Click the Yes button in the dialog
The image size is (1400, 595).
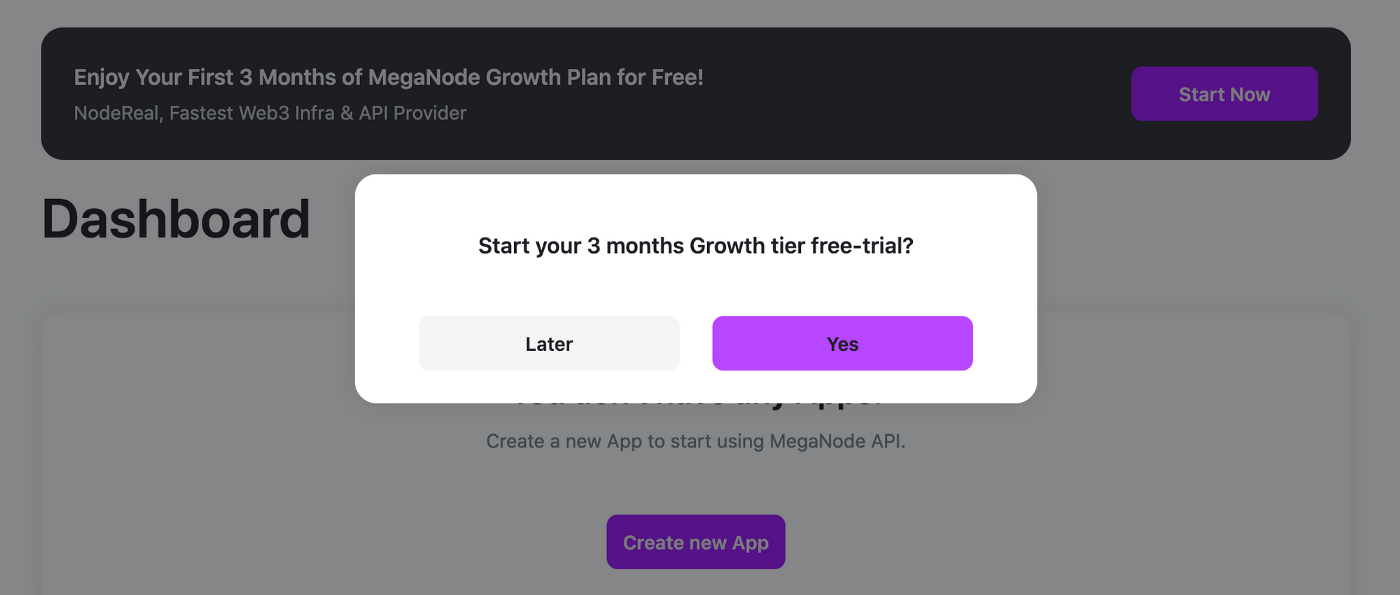tap(842, 344)
